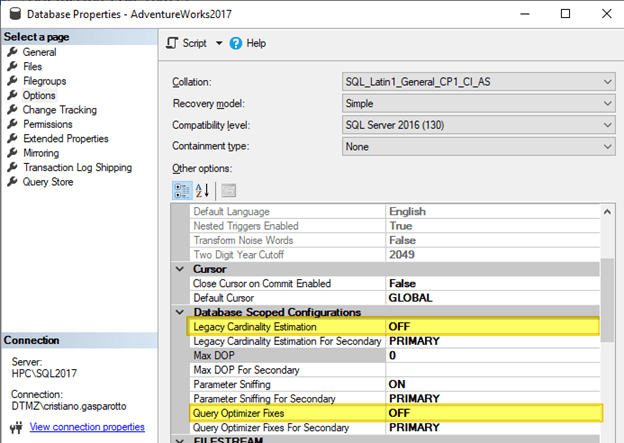Open the Mirroring page

tap(41, 153)
